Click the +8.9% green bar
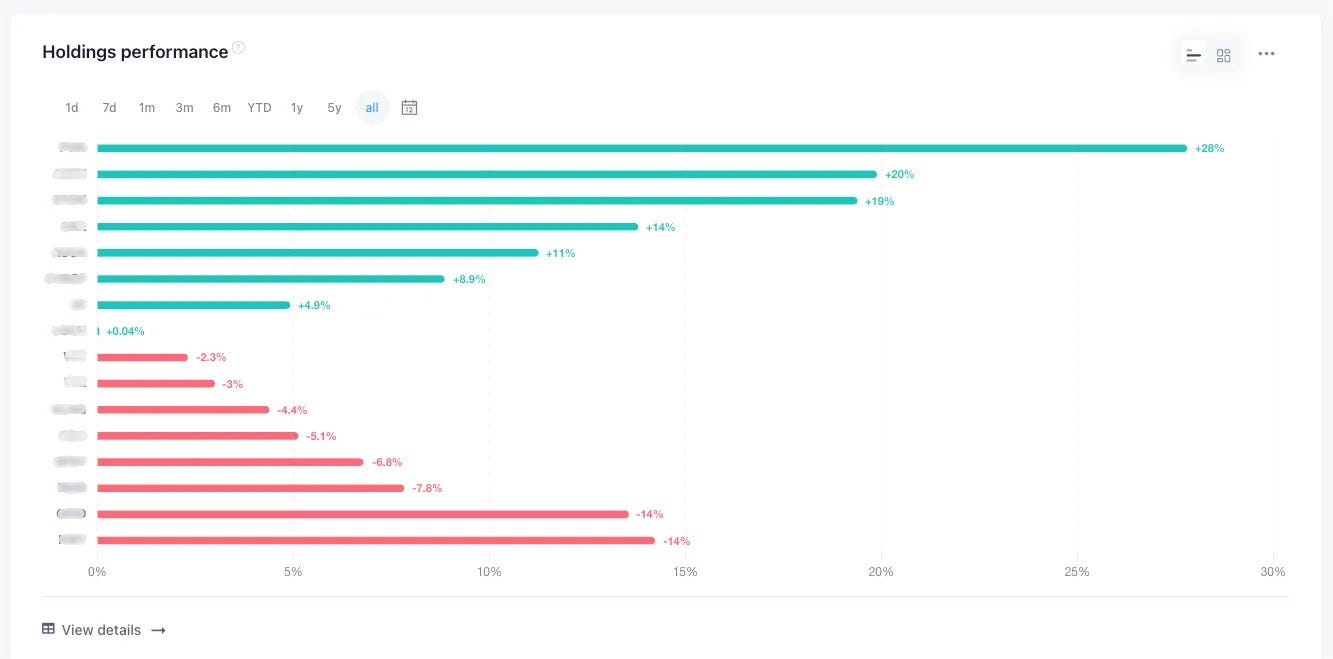The height and width of the screenshot is (659, 1333). tap(271, 279)
